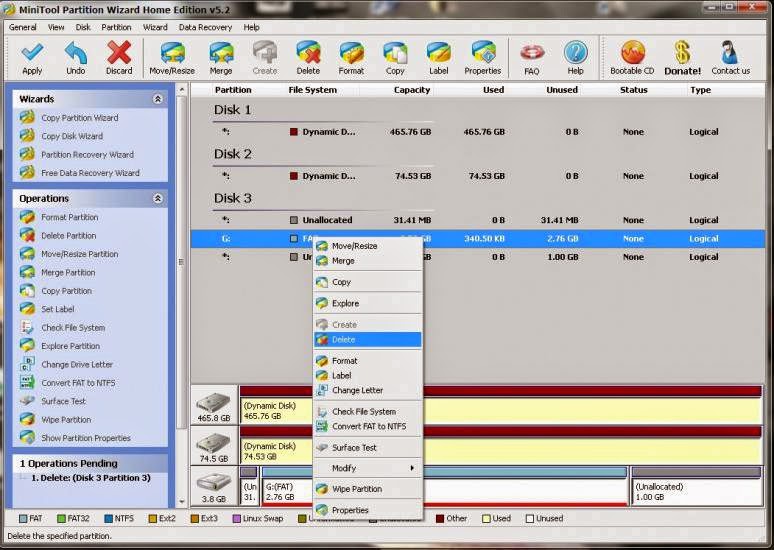
Task: Select Disk 3 Unallocated 31.41 MB row
Action: click(478, 220)
